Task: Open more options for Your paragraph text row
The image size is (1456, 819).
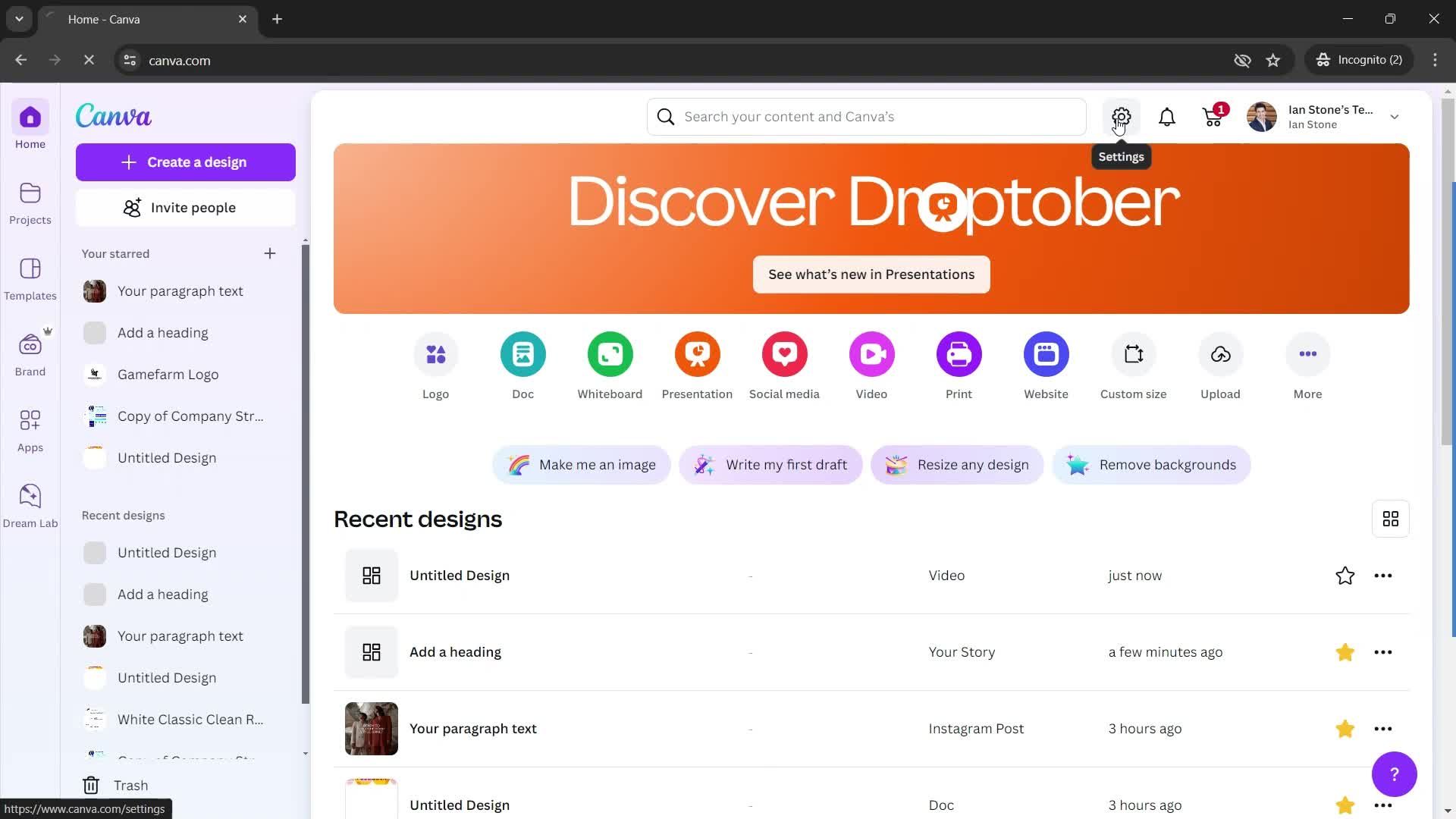Action: (1383, 729)
